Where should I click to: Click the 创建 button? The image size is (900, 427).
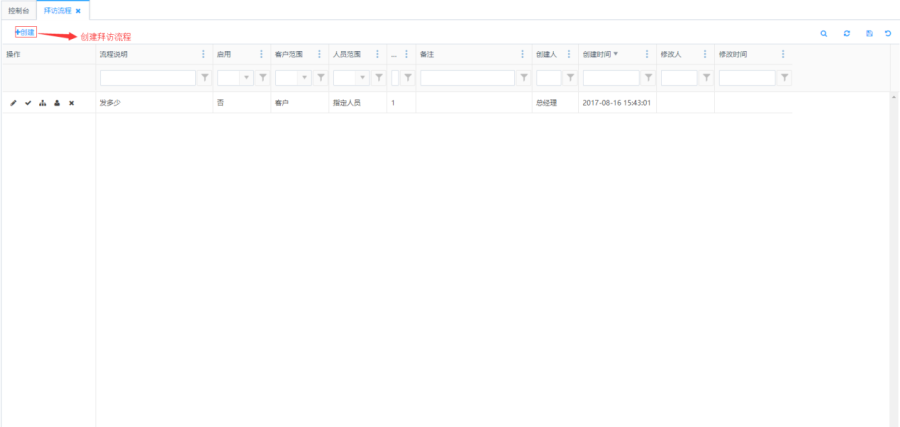26,32
